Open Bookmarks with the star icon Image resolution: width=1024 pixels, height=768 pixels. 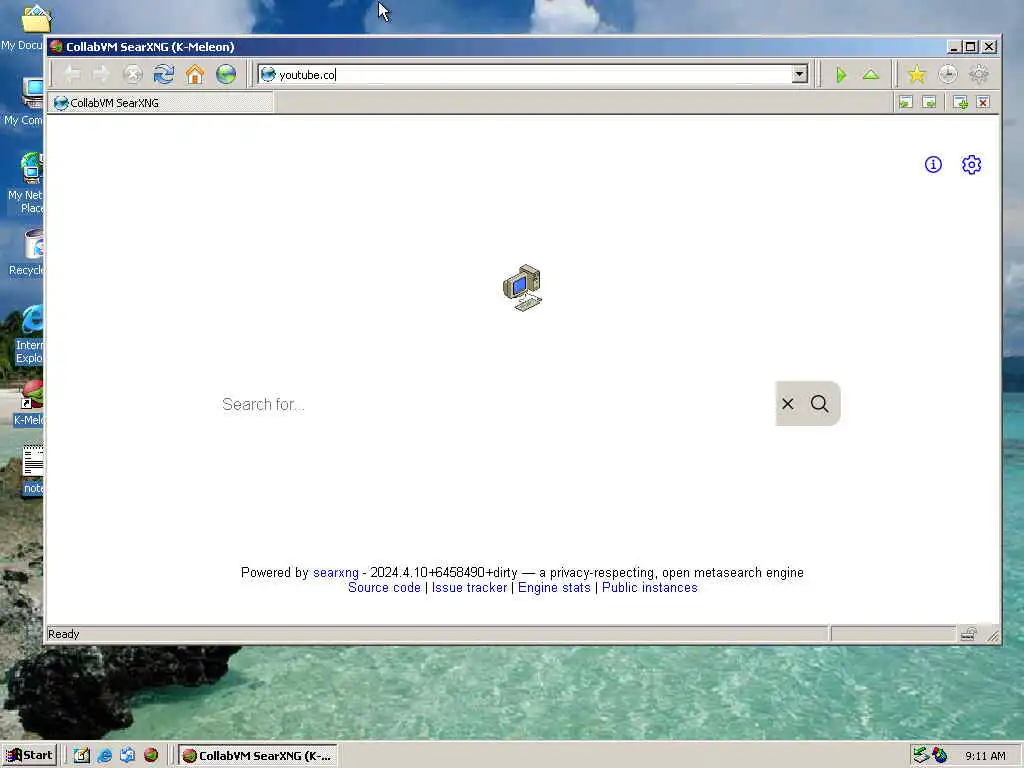917,74
